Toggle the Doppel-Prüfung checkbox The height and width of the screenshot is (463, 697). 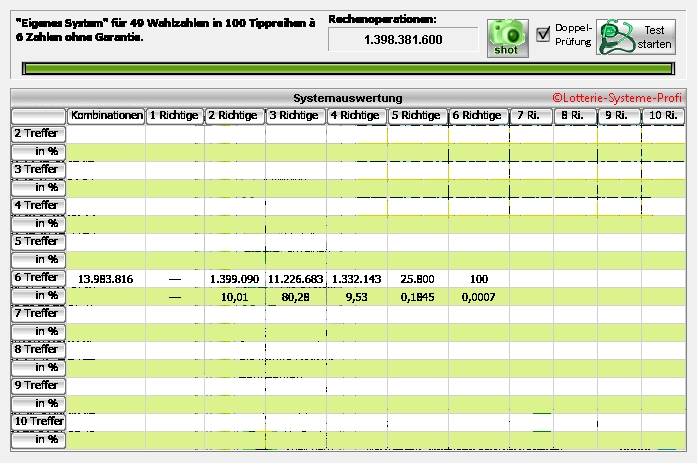tap(543, 34)
